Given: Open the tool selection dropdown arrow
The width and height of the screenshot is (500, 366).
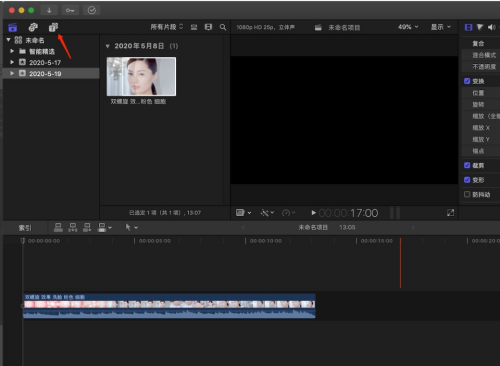Looking at the screenshot, I should tap(136, 228).
